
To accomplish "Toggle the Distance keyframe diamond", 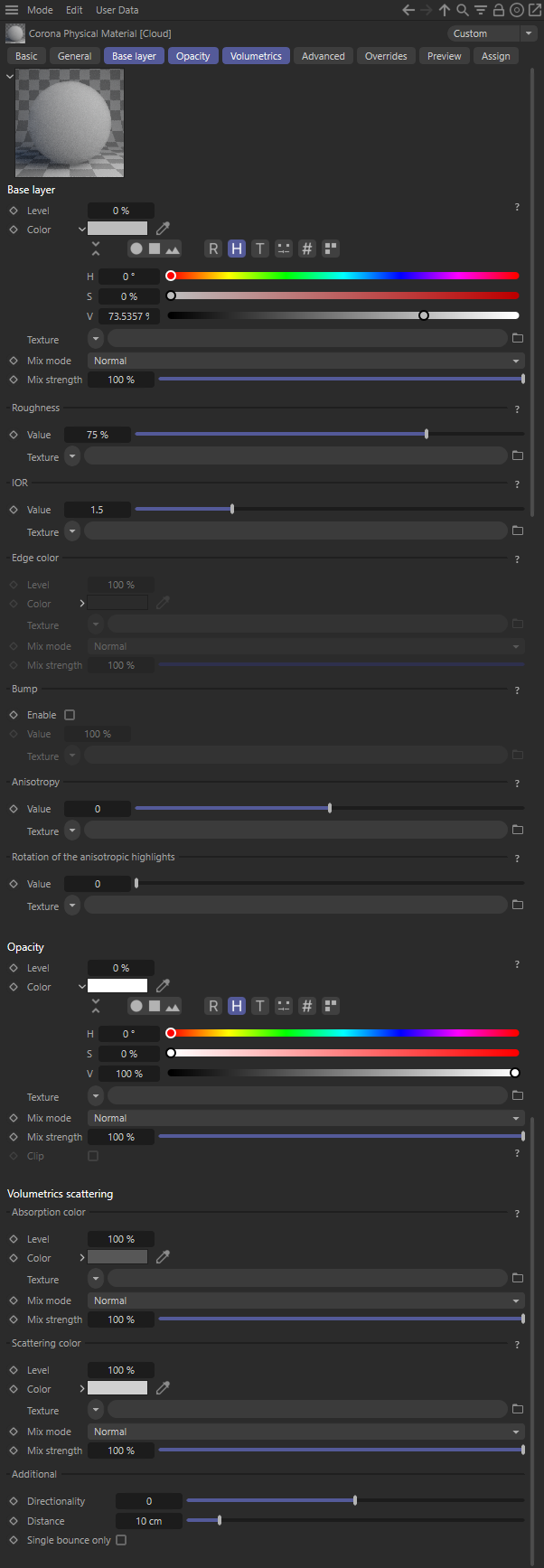I will click(14, 1521).
